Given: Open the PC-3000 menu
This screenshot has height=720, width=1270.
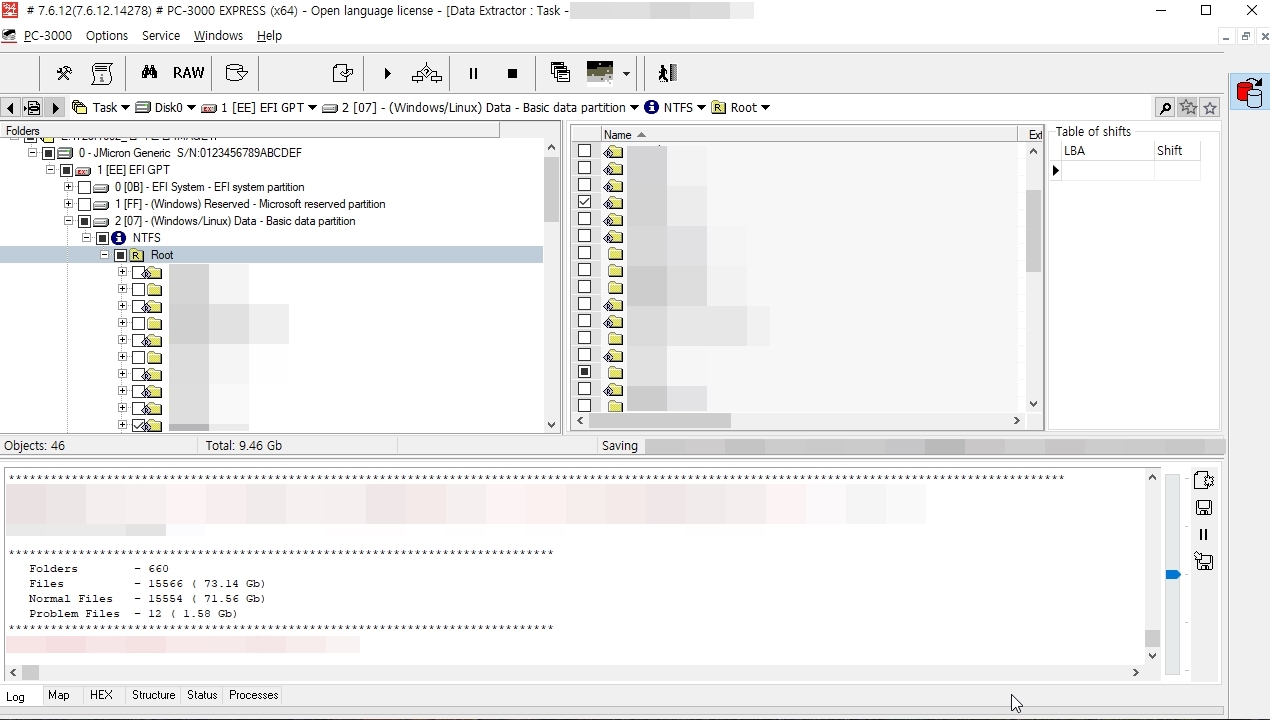Looking at the screenshot, I should pyautogui.click(x=48, y=35).
